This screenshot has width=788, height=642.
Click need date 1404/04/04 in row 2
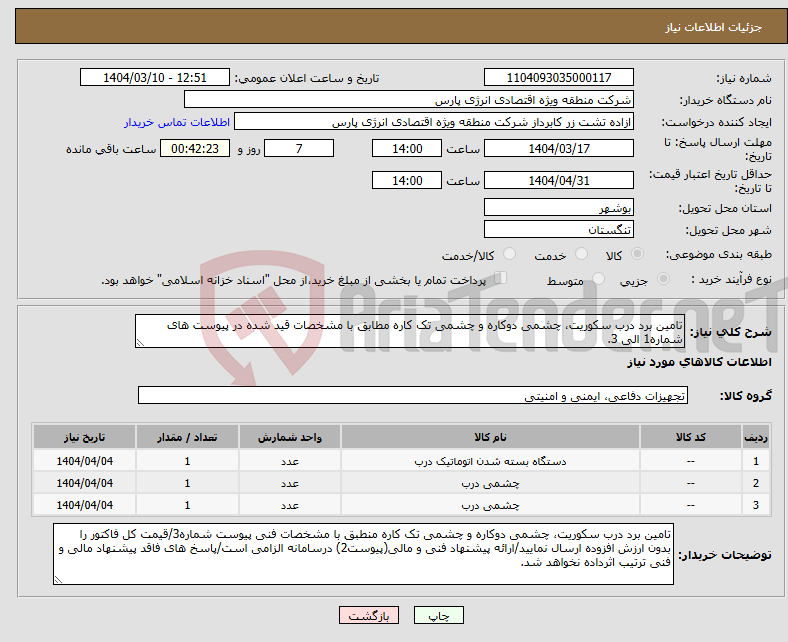pos(84,483)
